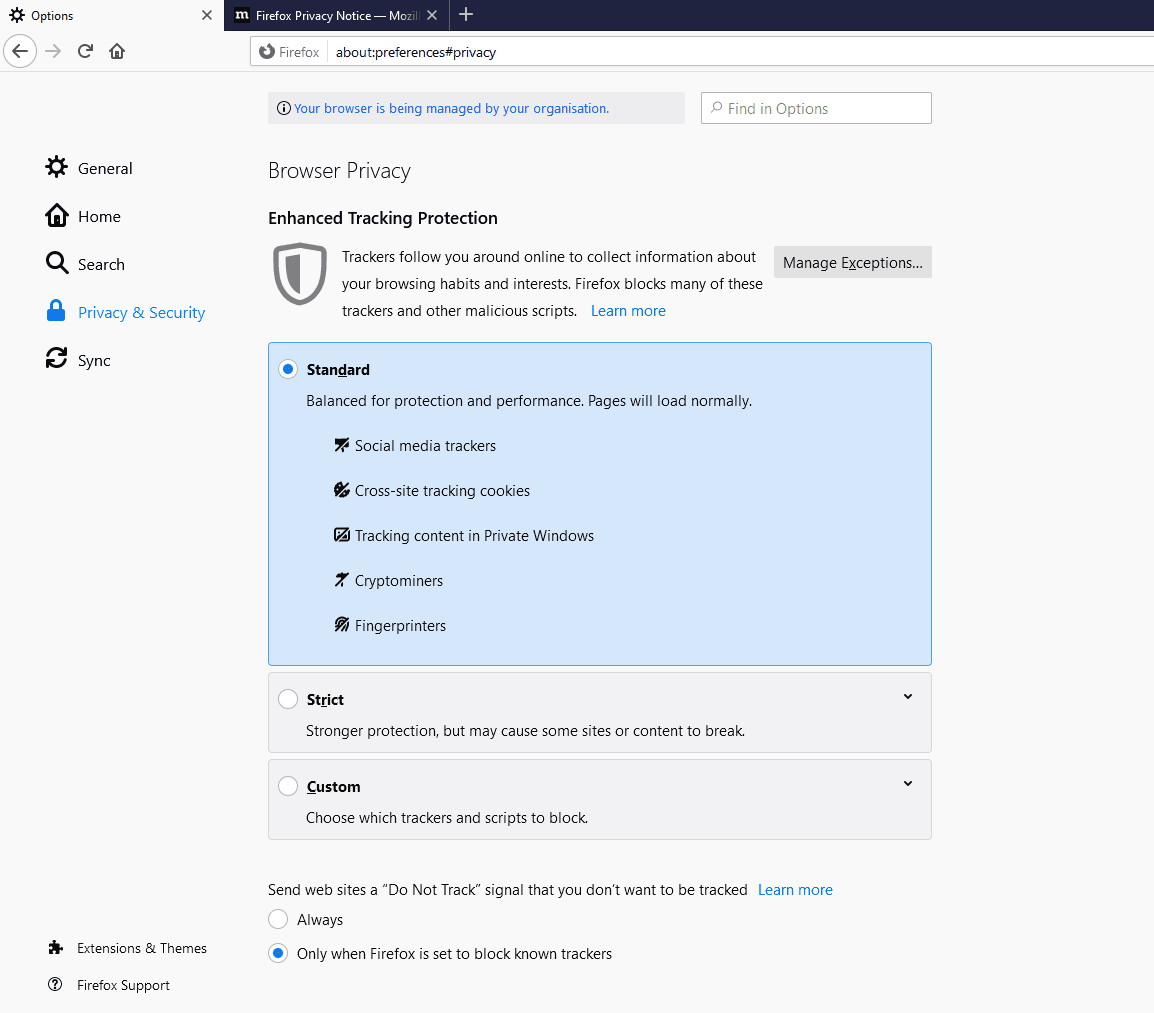The image size is (1154, 1013).
Task: Choose Always for Do Not Track signal
Action: point(278,920)
